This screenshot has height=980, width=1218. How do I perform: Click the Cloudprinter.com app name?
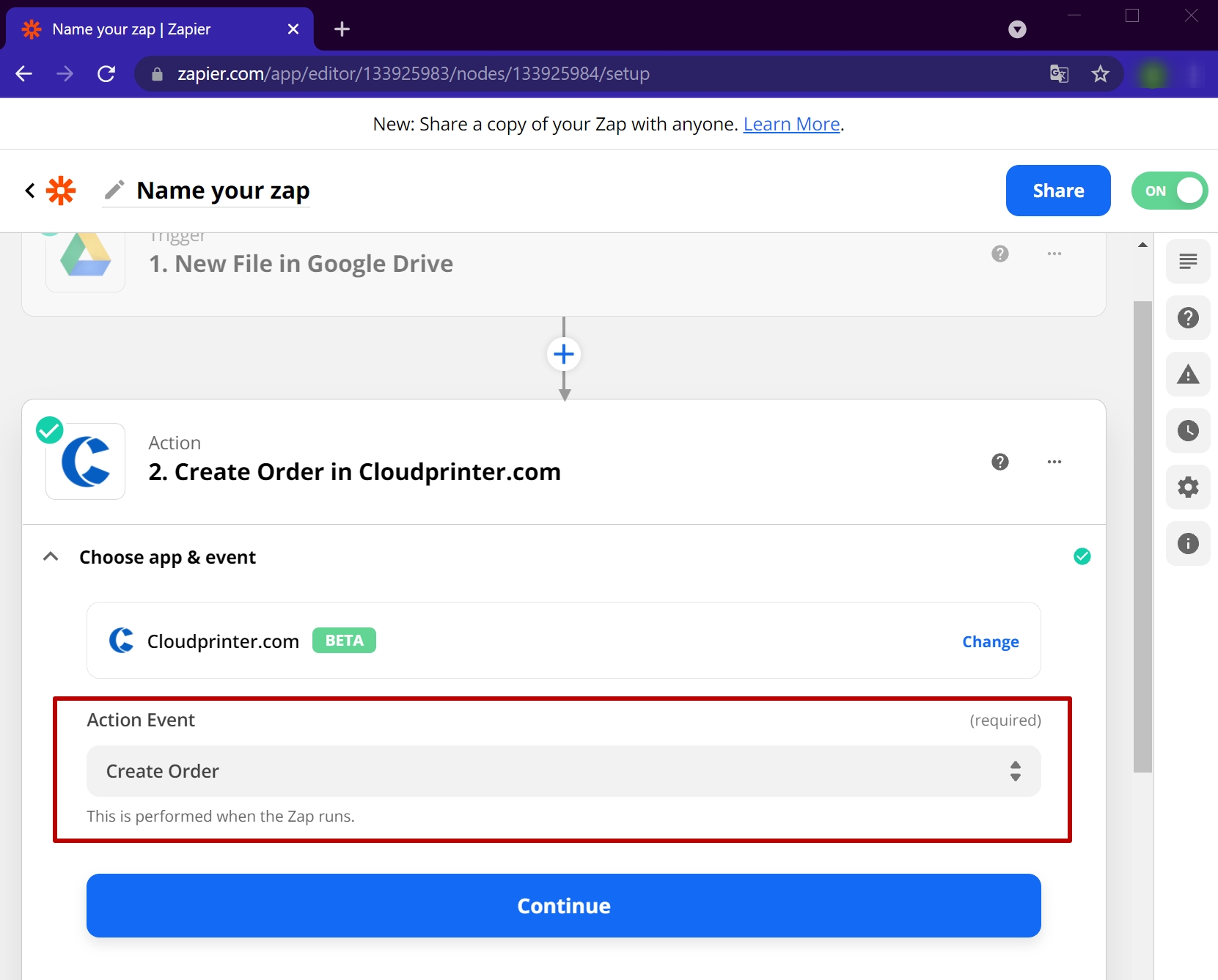223,641
